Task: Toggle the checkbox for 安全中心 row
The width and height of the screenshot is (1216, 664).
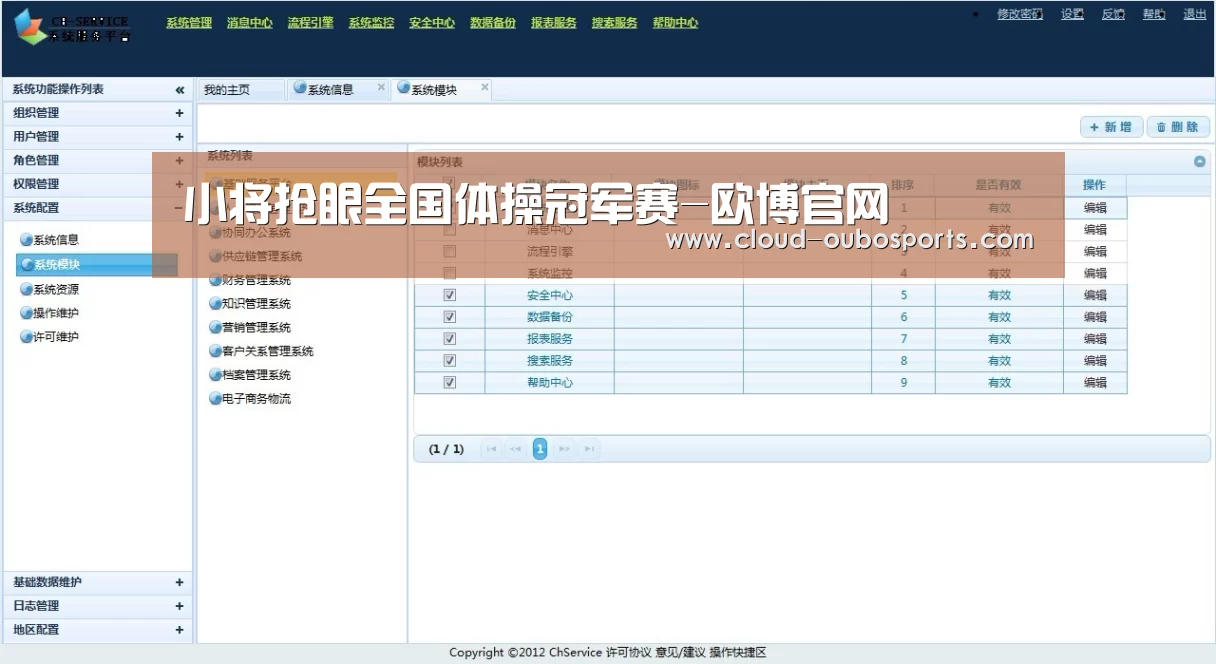Action: click(449, 295)
